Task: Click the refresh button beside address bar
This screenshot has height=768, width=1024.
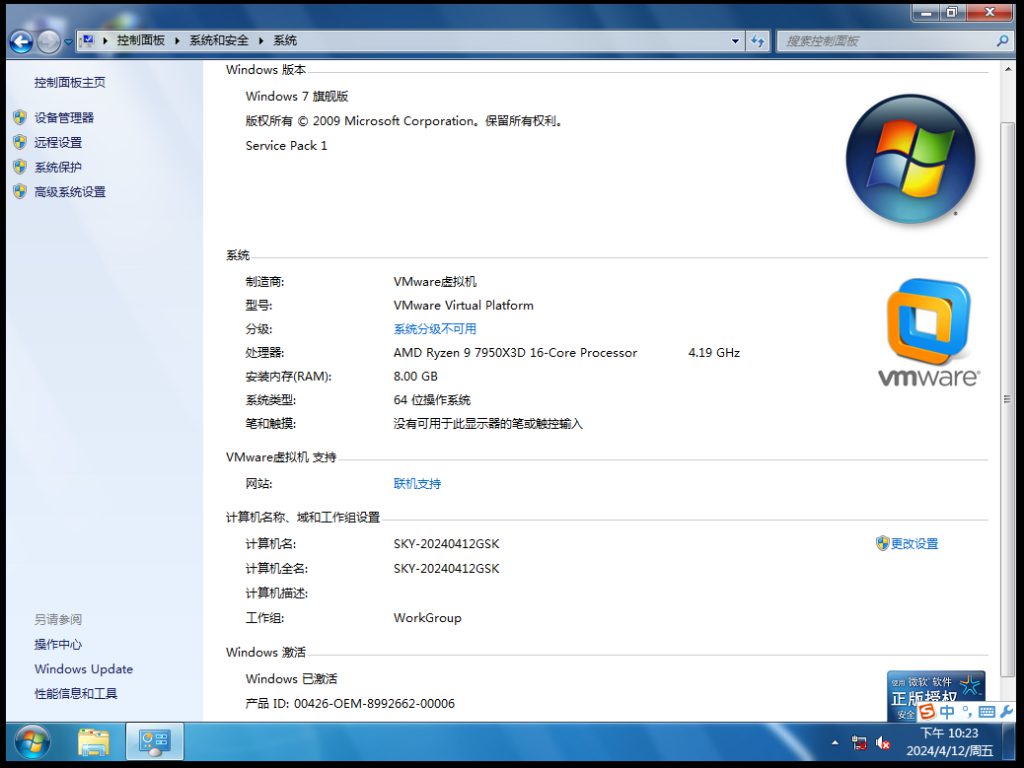Action: (757, 41)
